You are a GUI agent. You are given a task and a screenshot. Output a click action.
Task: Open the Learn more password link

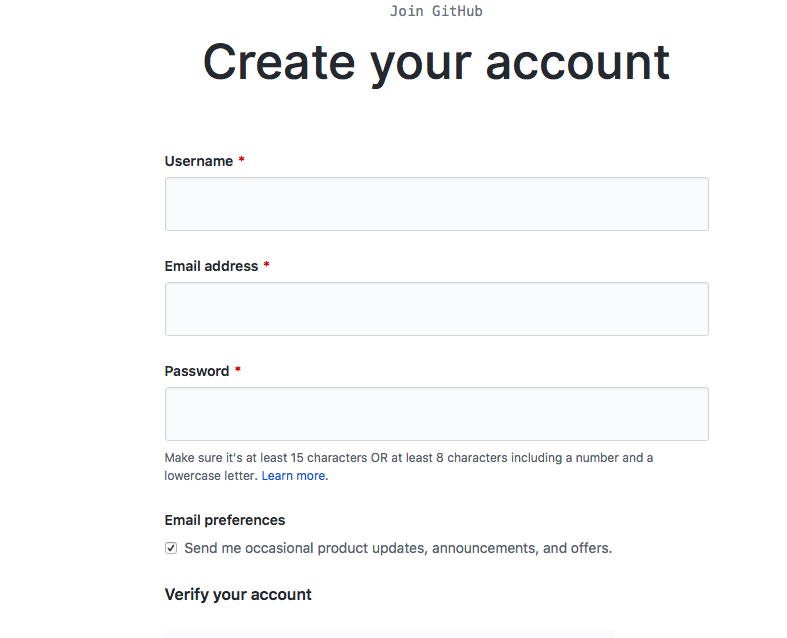293,476
